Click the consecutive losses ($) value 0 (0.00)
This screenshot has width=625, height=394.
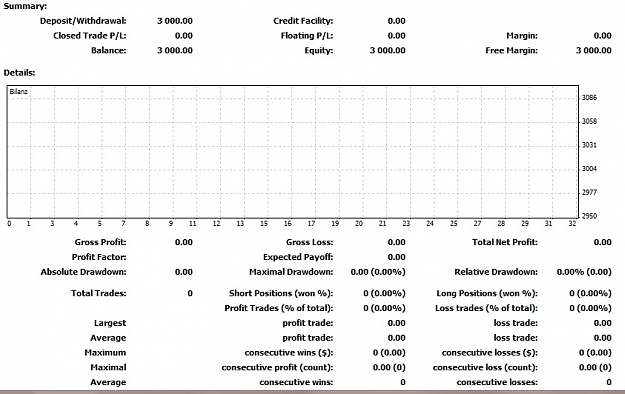595,353
